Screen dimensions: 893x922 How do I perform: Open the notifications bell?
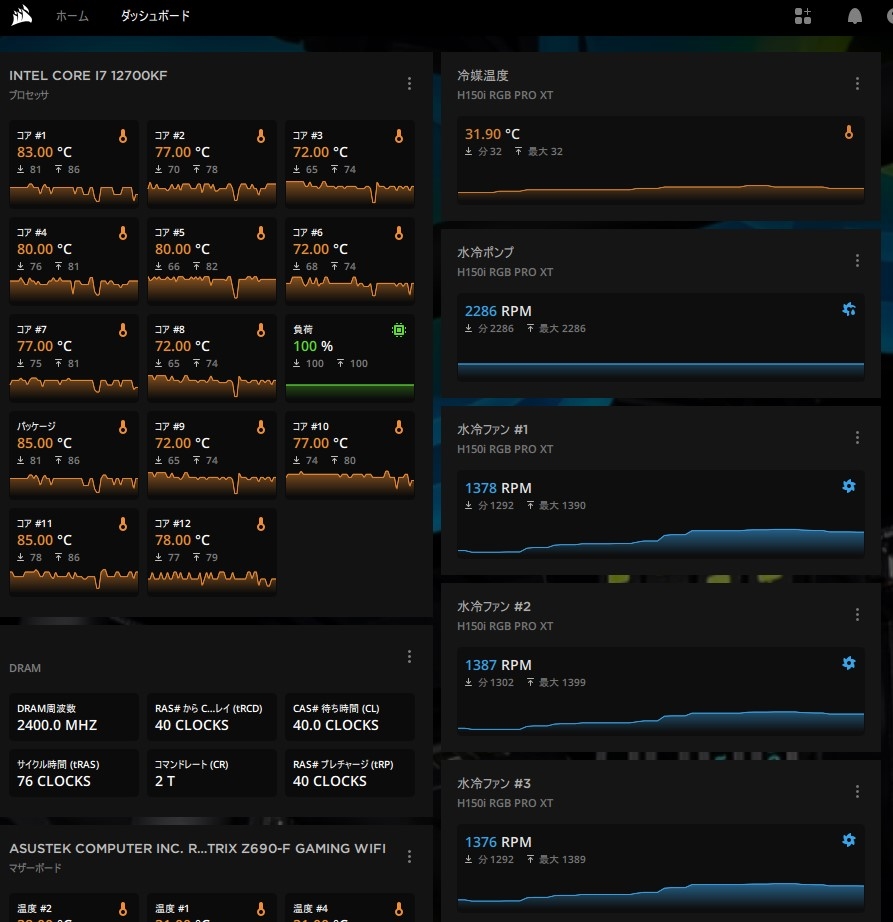click(854, 16)
